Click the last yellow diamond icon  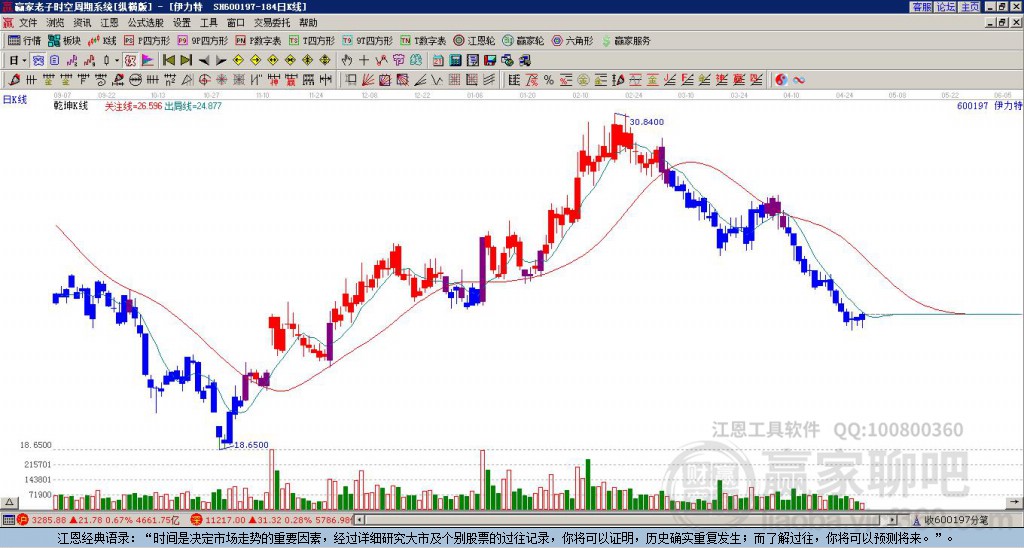pos(325,61)
